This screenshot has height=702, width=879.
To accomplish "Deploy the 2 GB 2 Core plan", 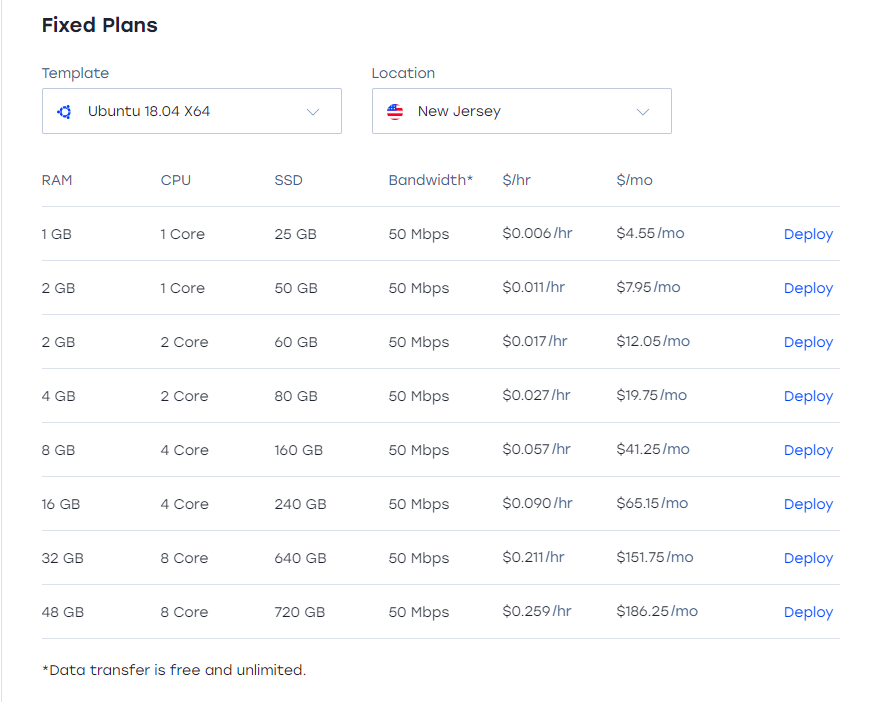I will pyautogui.click(x=808, y=342).
